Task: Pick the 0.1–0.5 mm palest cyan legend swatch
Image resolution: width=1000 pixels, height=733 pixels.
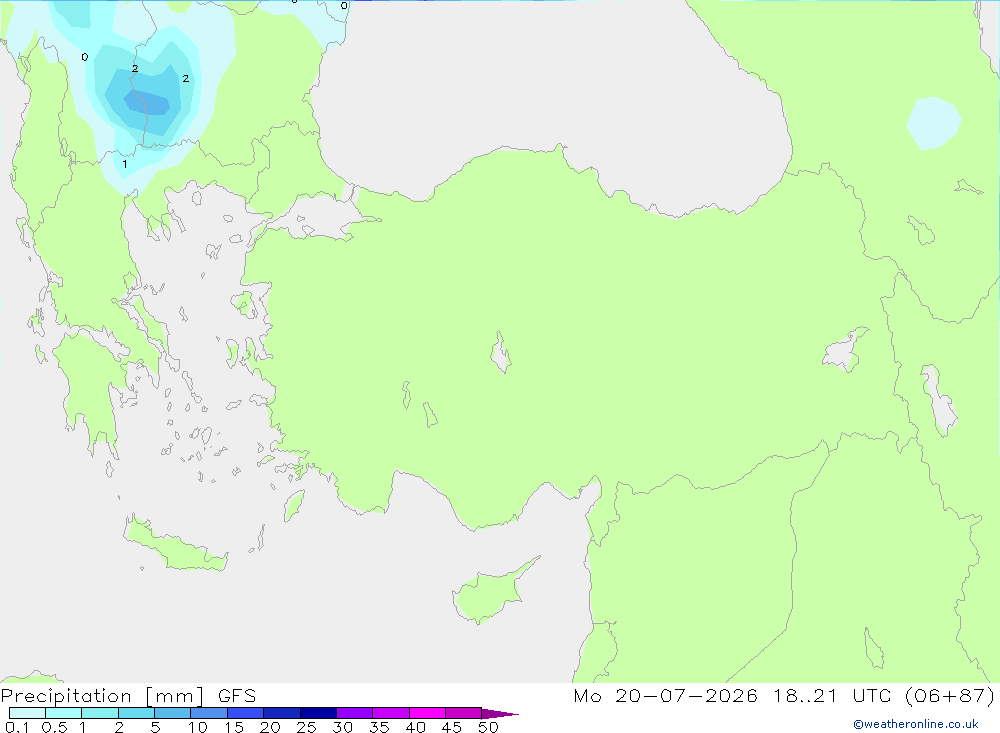Action: pos(27,713)
